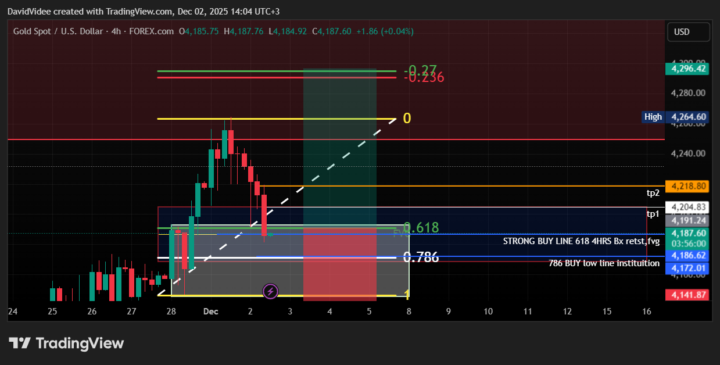Click the red -0.236 Fibonacci label
720x365 pixels.
click(x=424, y=78)
